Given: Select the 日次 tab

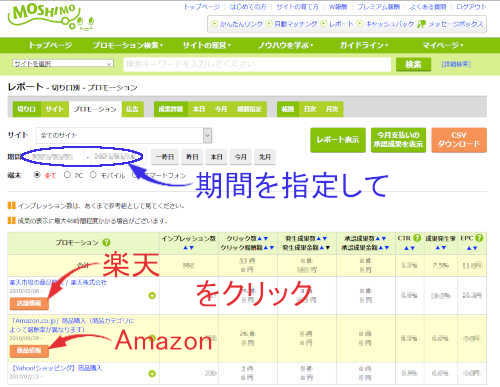Looking at the screenshot, I should point(310,109).
